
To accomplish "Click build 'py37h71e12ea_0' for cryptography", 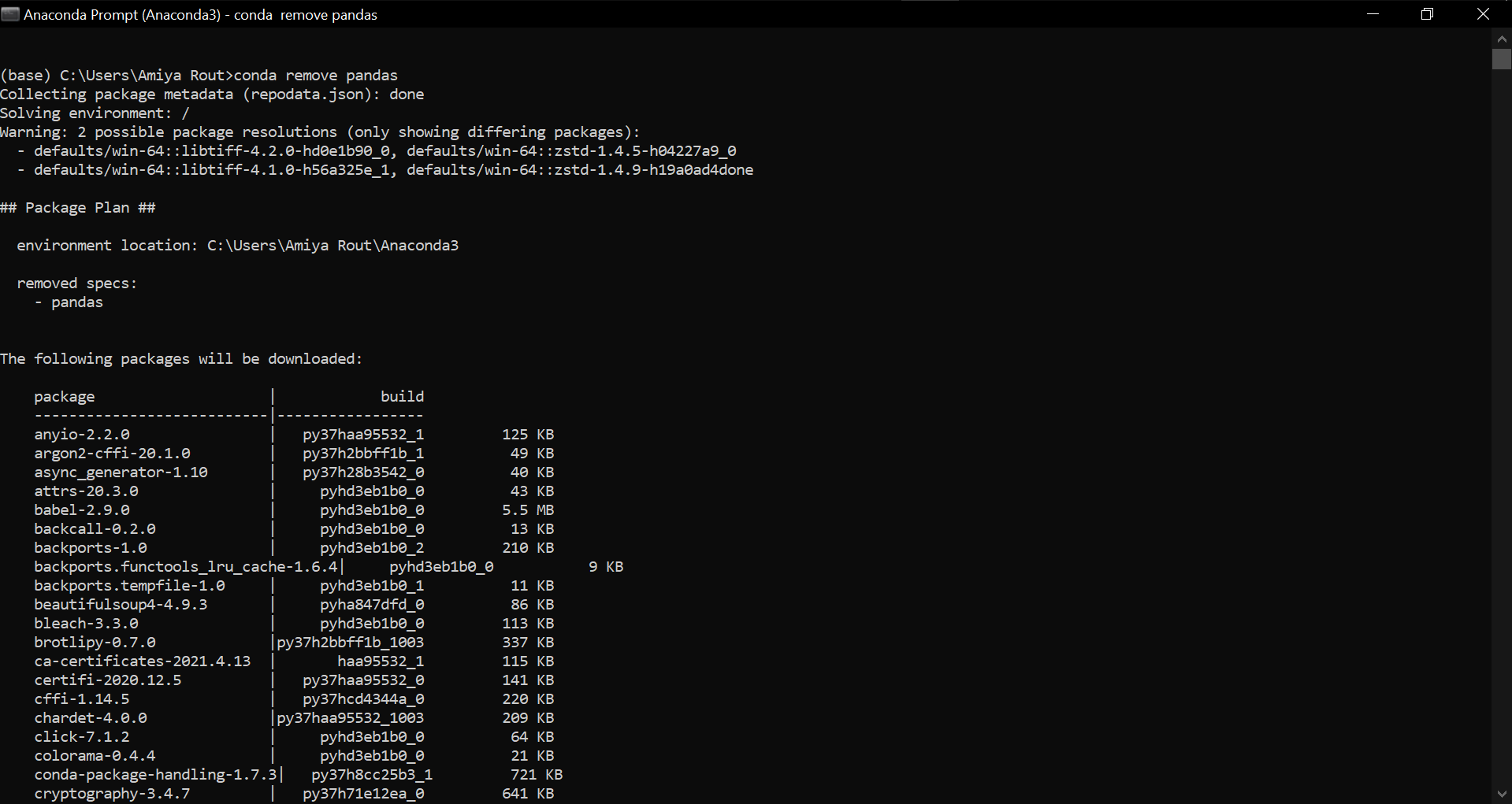I will click(x=363, y=794).
